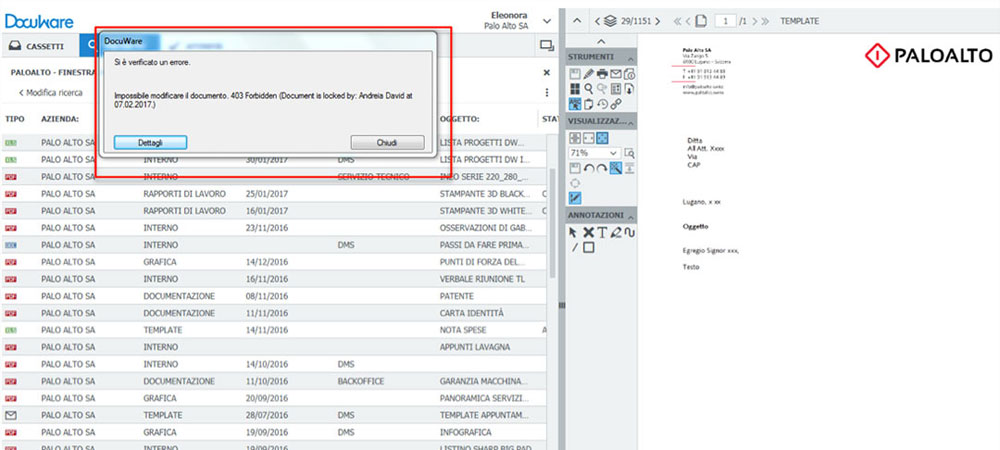Screen dimensions: 1000x450
Task: Select the line annotation tool
Action: (x=575, y=248)
